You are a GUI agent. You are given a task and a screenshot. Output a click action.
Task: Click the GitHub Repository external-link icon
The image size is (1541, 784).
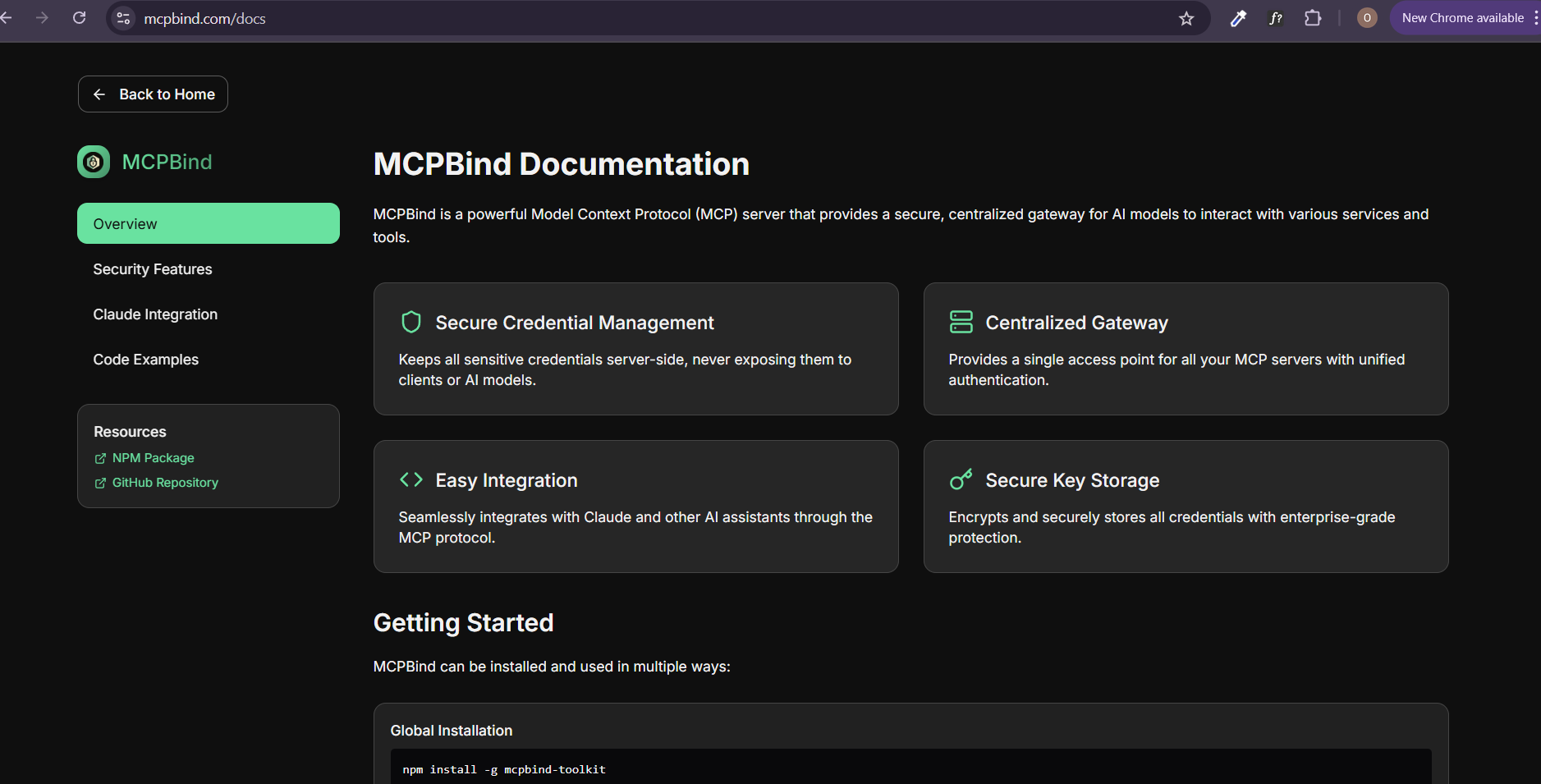[x=100, y=483]
